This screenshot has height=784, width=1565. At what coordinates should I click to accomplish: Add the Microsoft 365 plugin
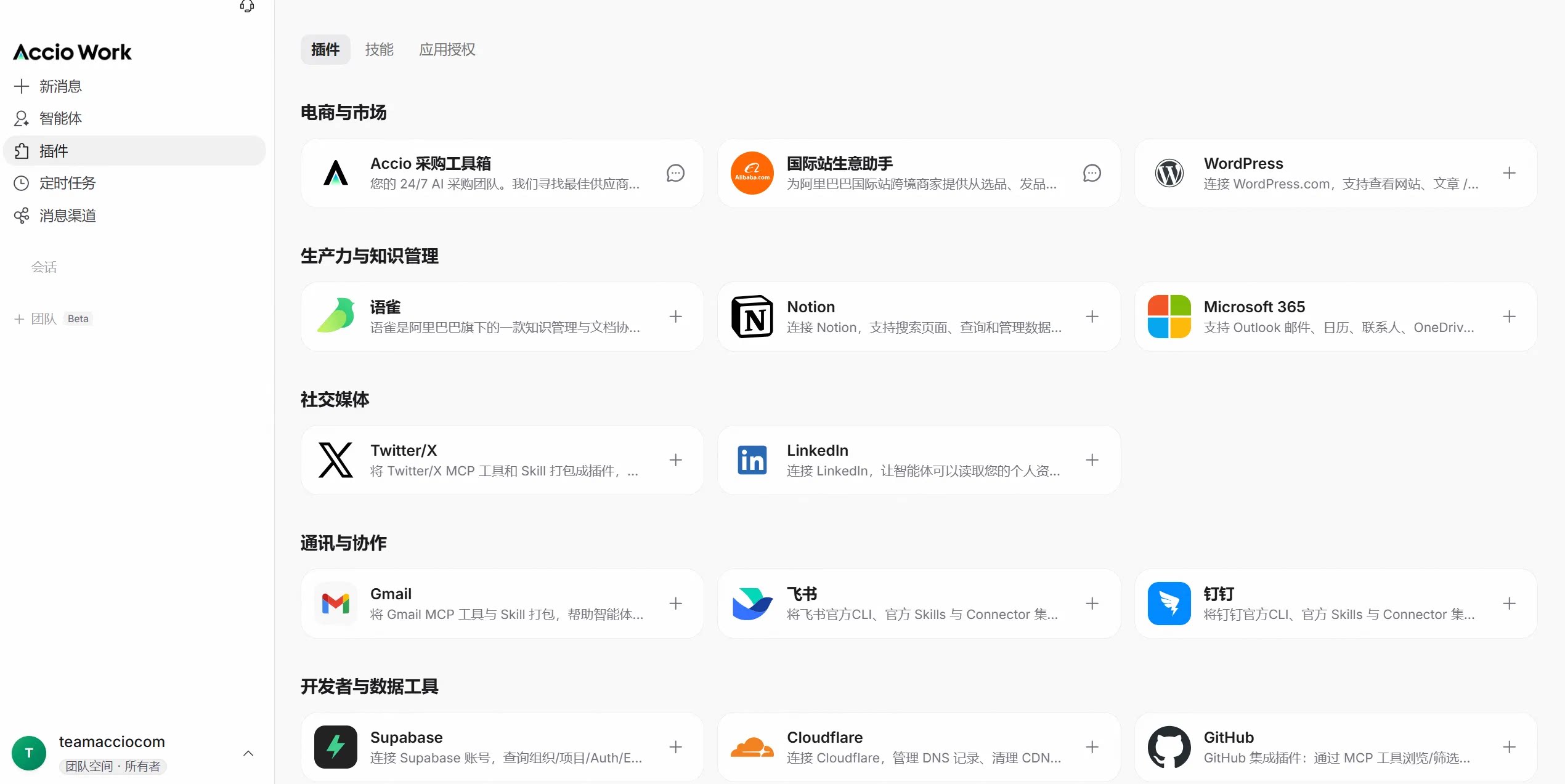[x=1510, y=317]
